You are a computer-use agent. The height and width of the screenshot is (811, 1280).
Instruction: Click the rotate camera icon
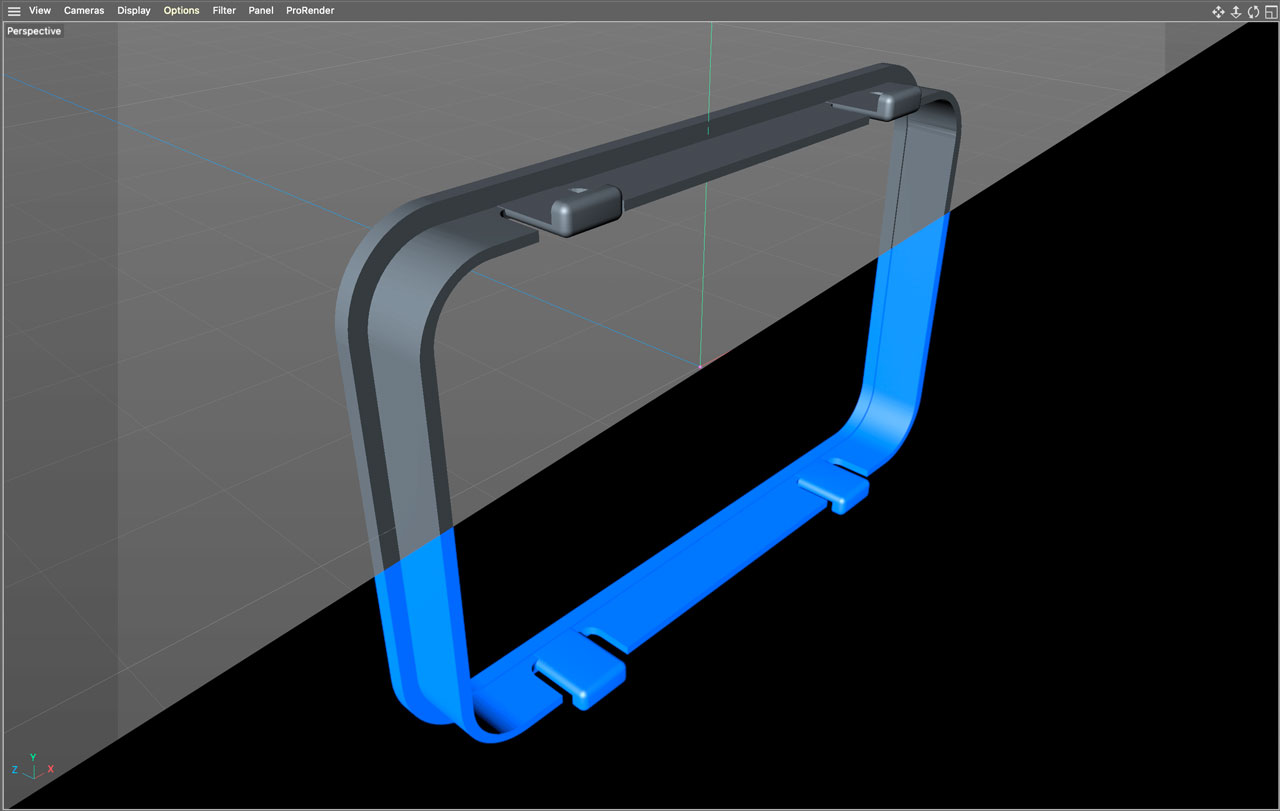pyautogui.click(x=1253, y=11)
